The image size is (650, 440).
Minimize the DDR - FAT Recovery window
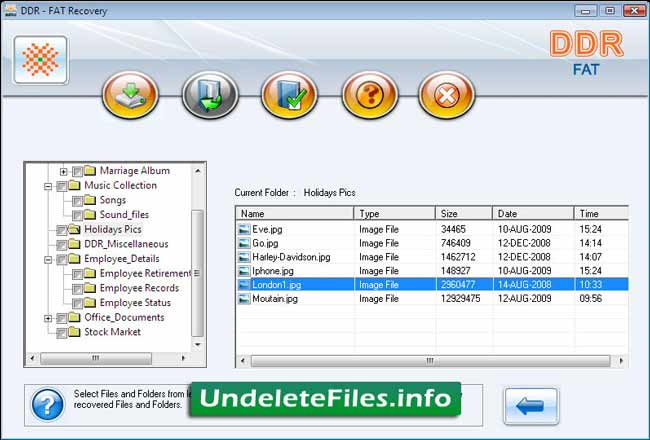(586, 11)
